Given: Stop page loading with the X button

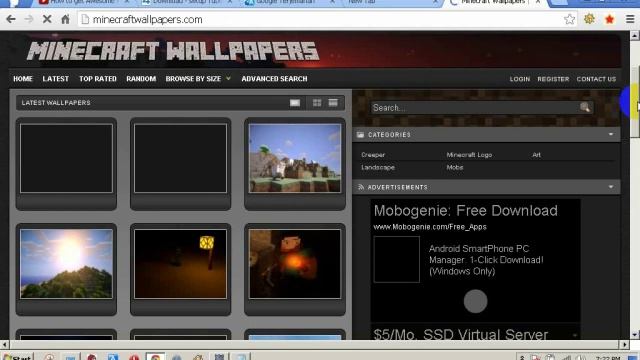Looking at the screenshot, I should [x=47, y=19].
